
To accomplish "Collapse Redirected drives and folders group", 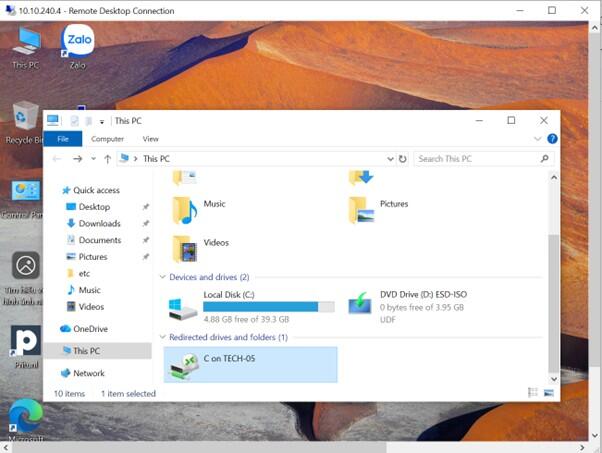I will pos(162,337).
